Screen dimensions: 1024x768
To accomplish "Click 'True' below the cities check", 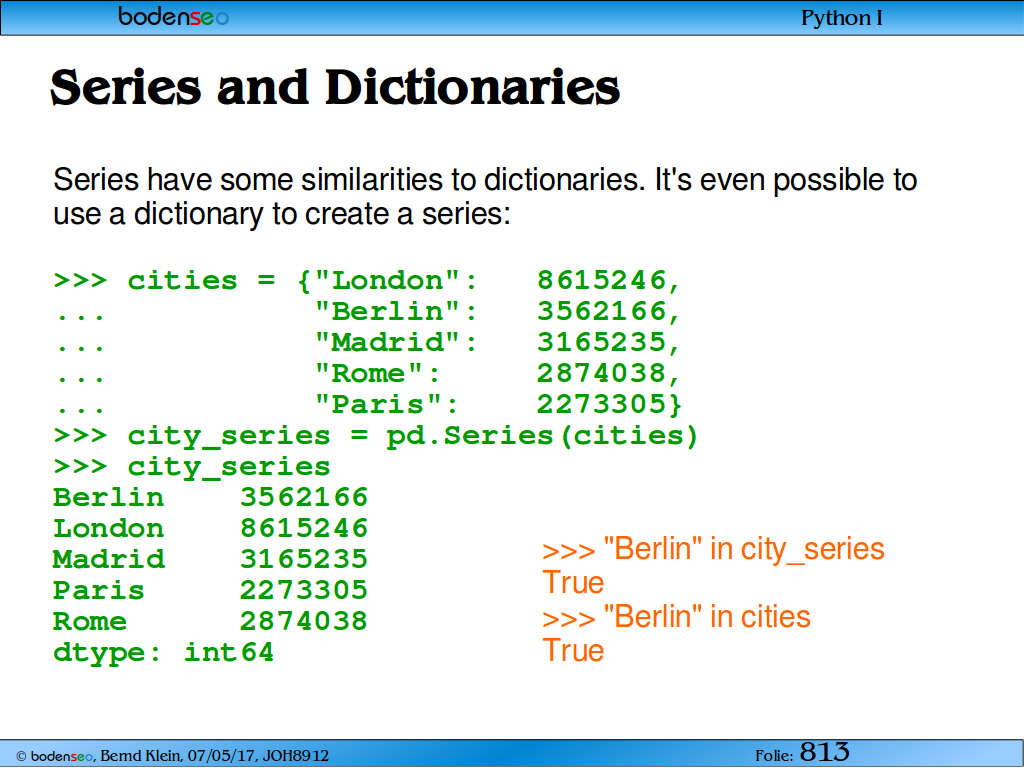I will (573, 650).
